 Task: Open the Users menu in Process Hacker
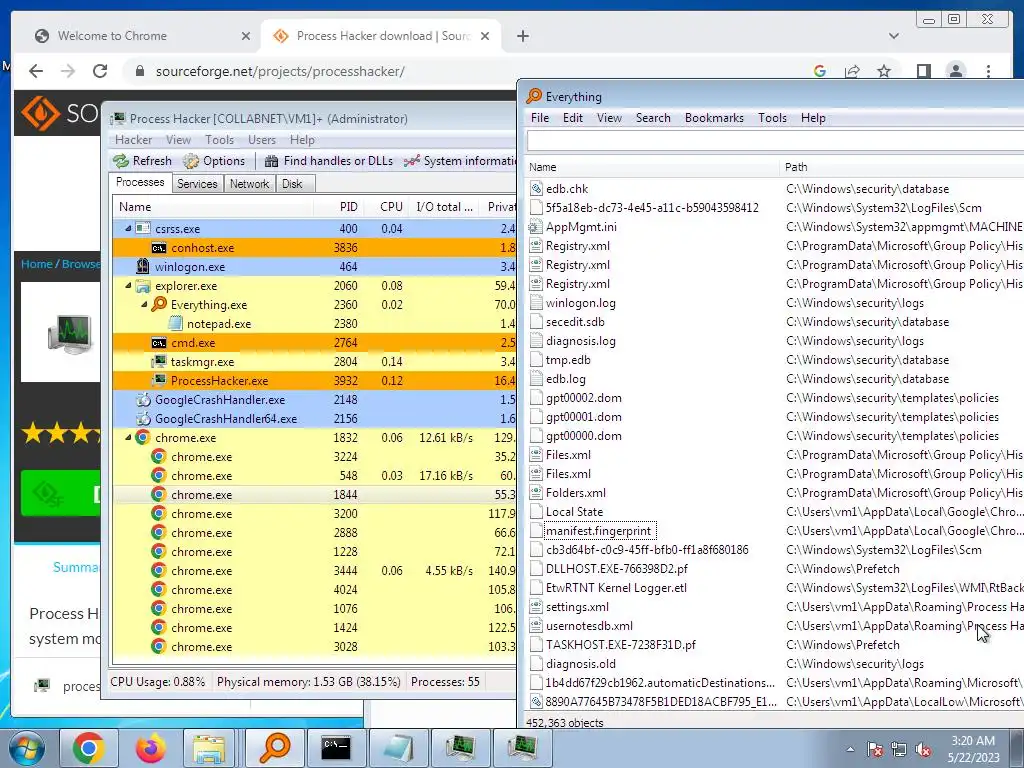(x=262, y=140)
